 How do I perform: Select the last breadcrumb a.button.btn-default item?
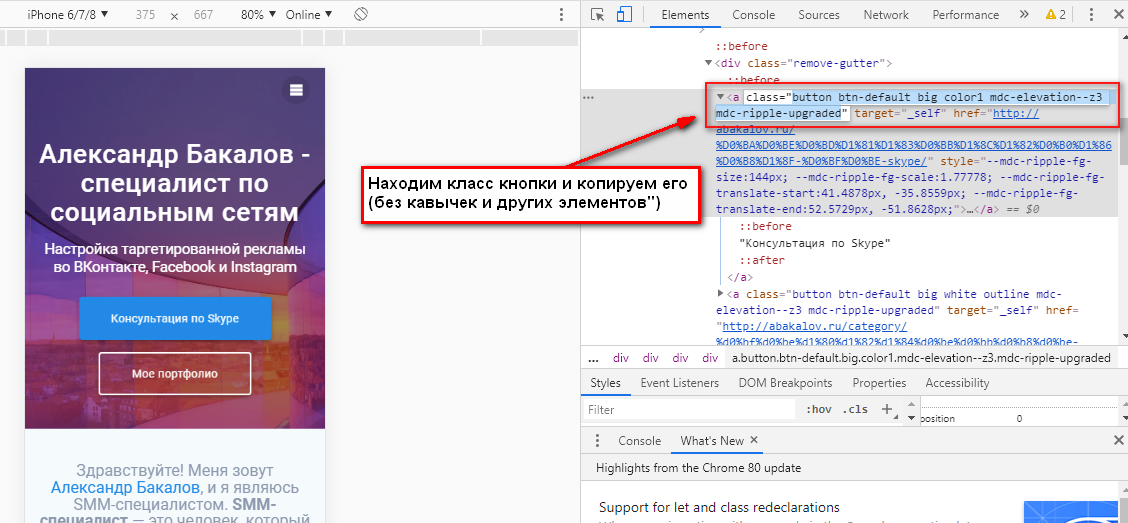[921, 358]
